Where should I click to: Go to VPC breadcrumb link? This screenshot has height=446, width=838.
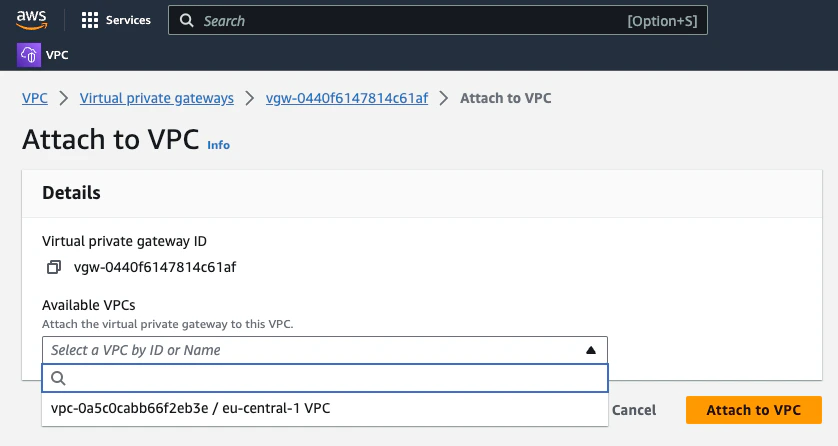click(x=35, y=98)
